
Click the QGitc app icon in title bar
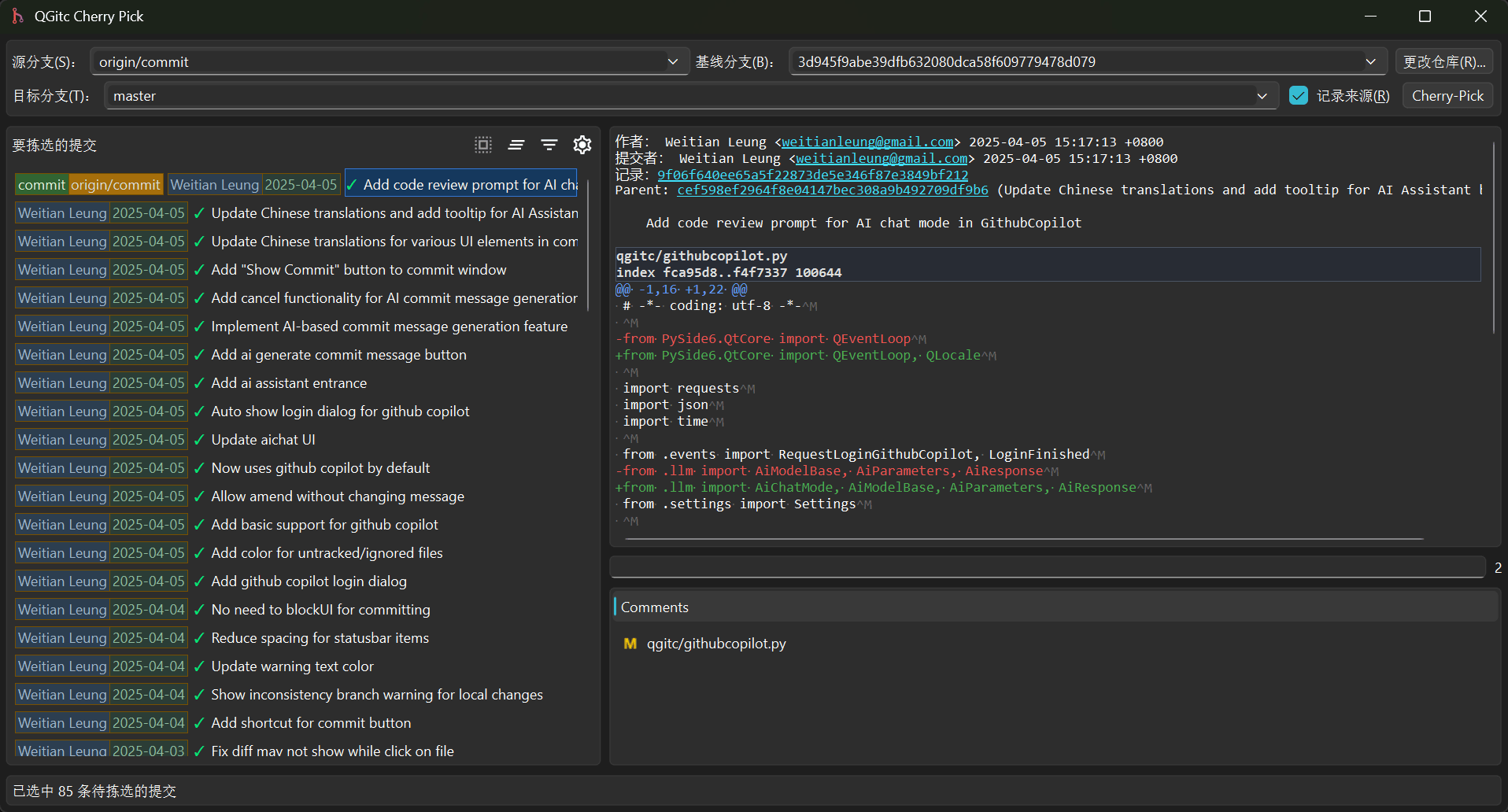coord(17,17)
